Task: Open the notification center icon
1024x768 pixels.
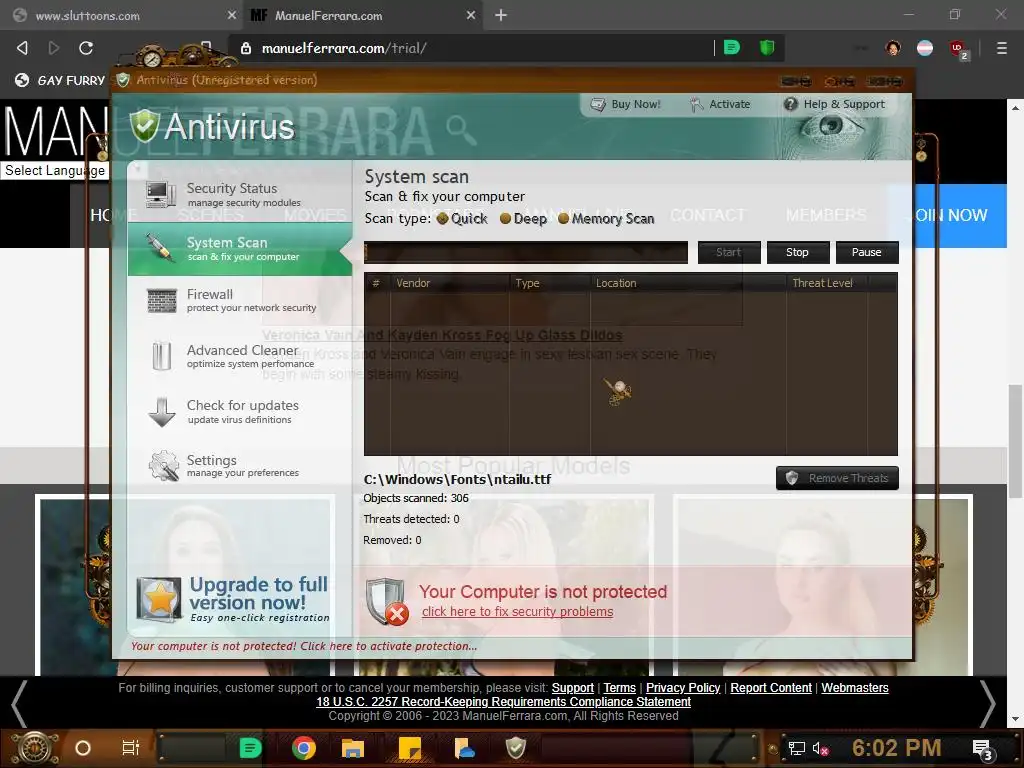Action: coord(982,748)
